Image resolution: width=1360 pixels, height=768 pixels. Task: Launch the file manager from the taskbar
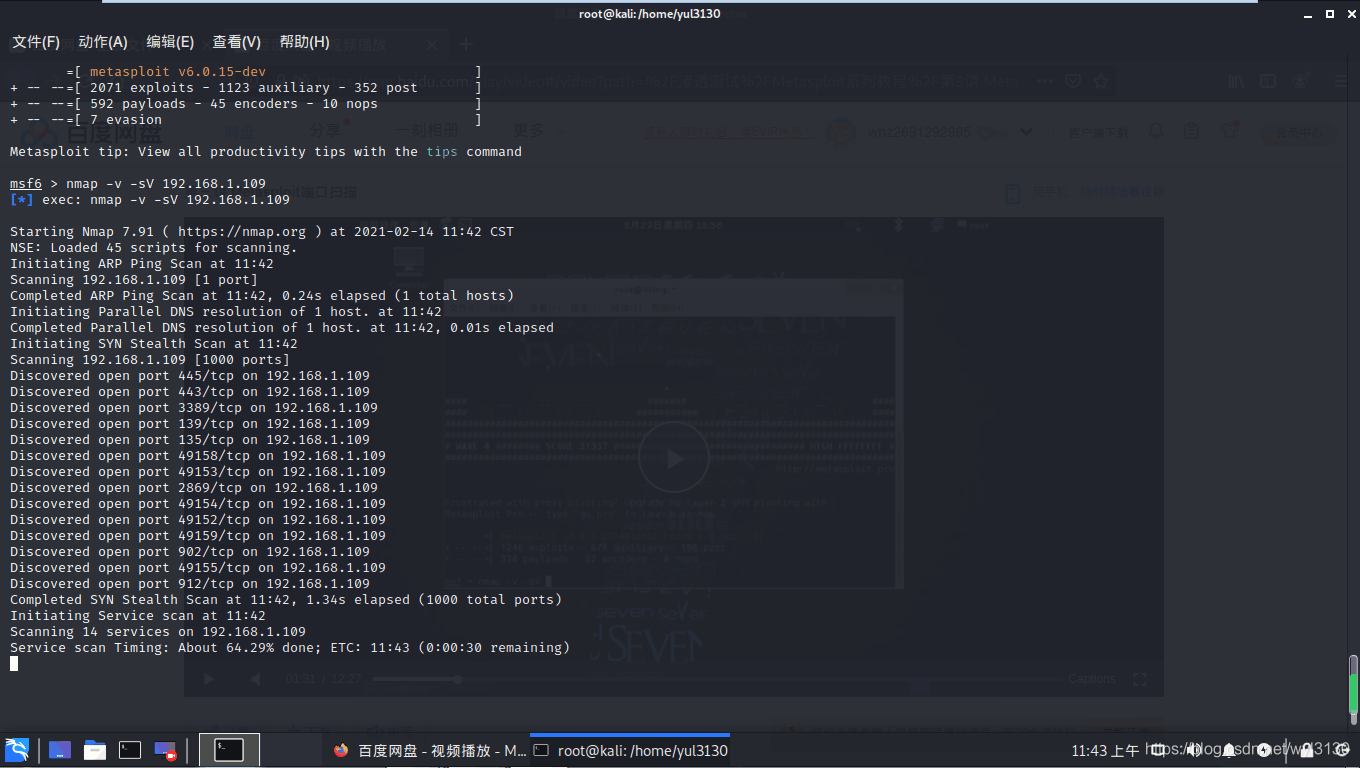tap(95, 750)
